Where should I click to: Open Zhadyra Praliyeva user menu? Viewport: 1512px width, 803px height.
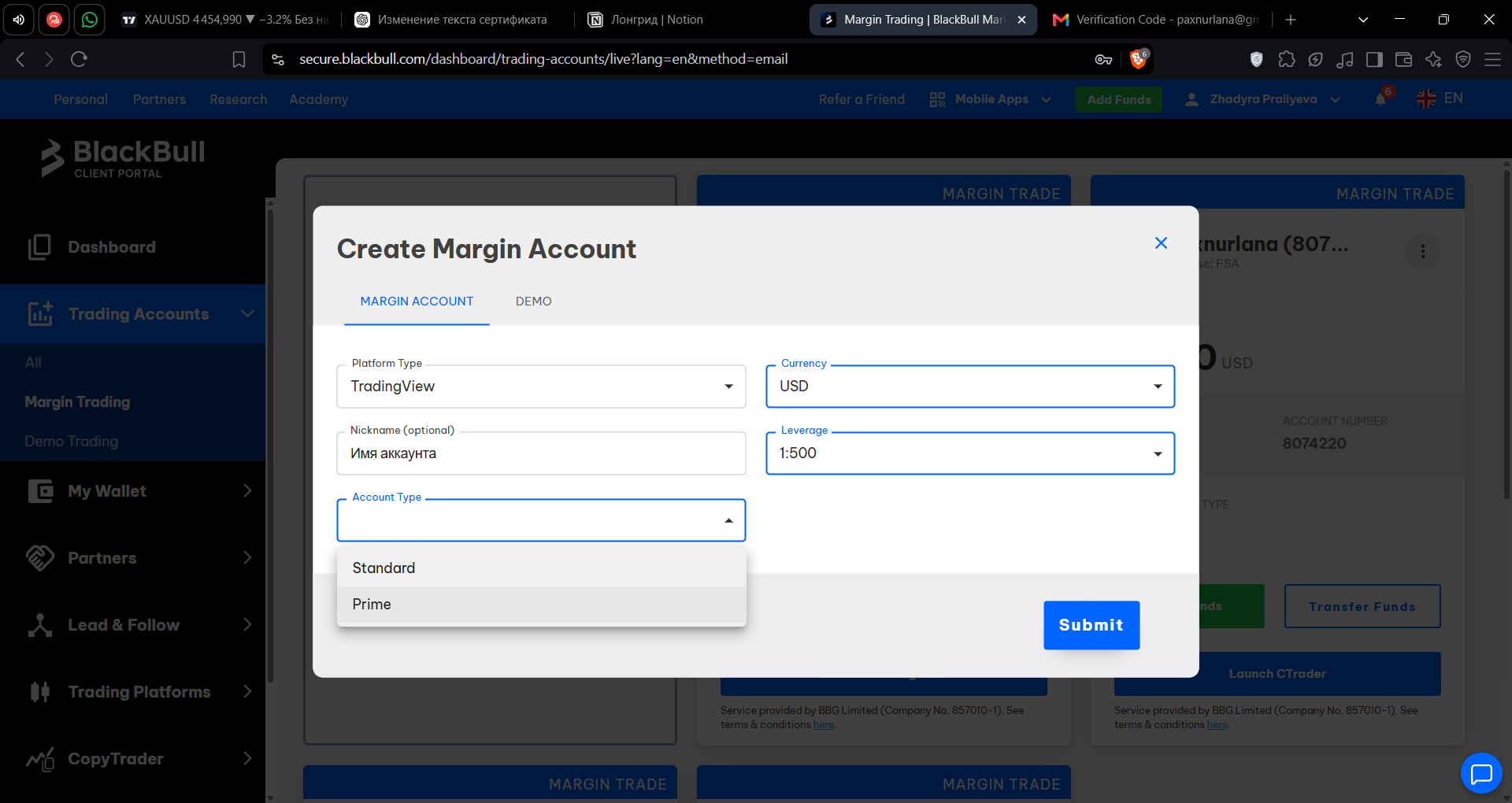(1262, 99)
